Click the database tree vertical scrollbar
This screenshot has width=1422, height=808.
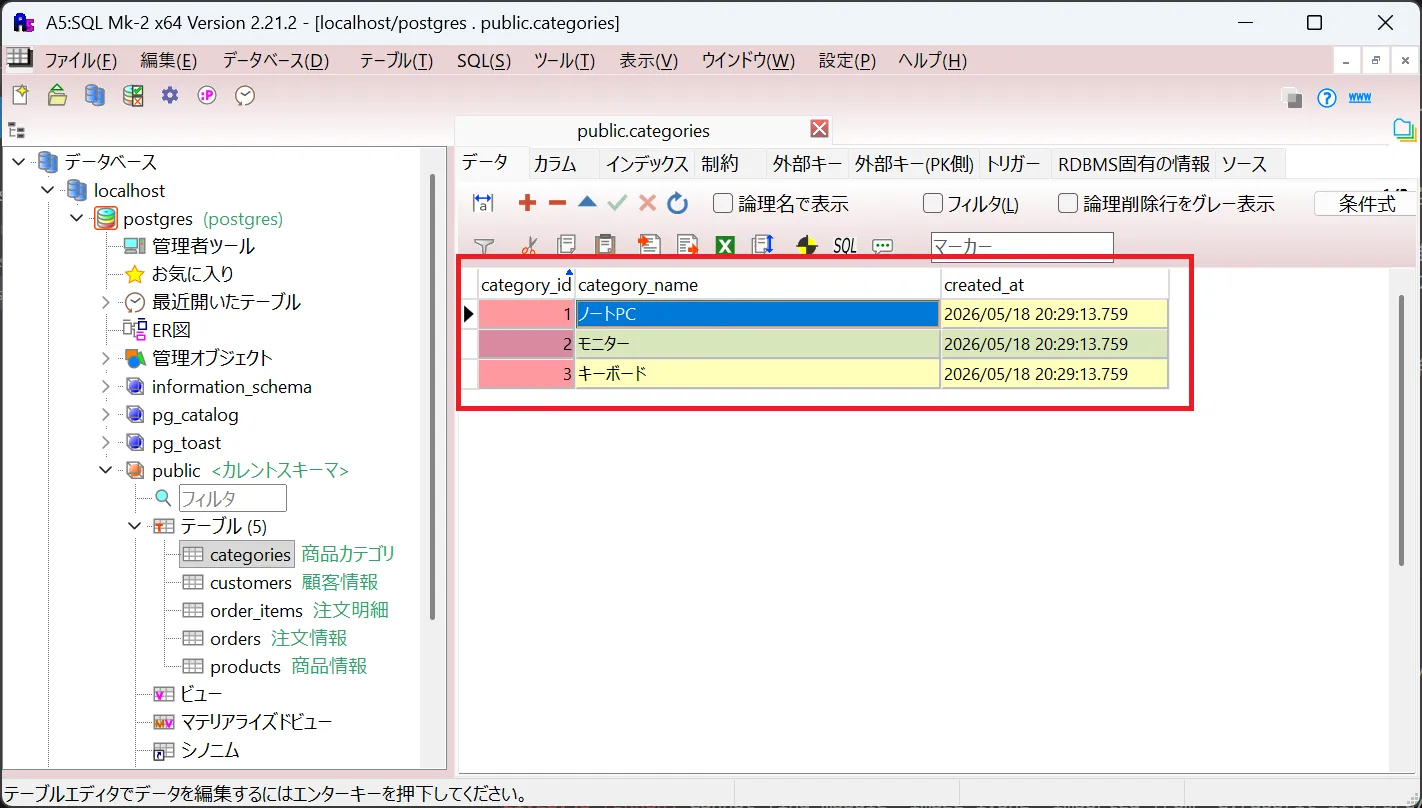pos(432,397)
